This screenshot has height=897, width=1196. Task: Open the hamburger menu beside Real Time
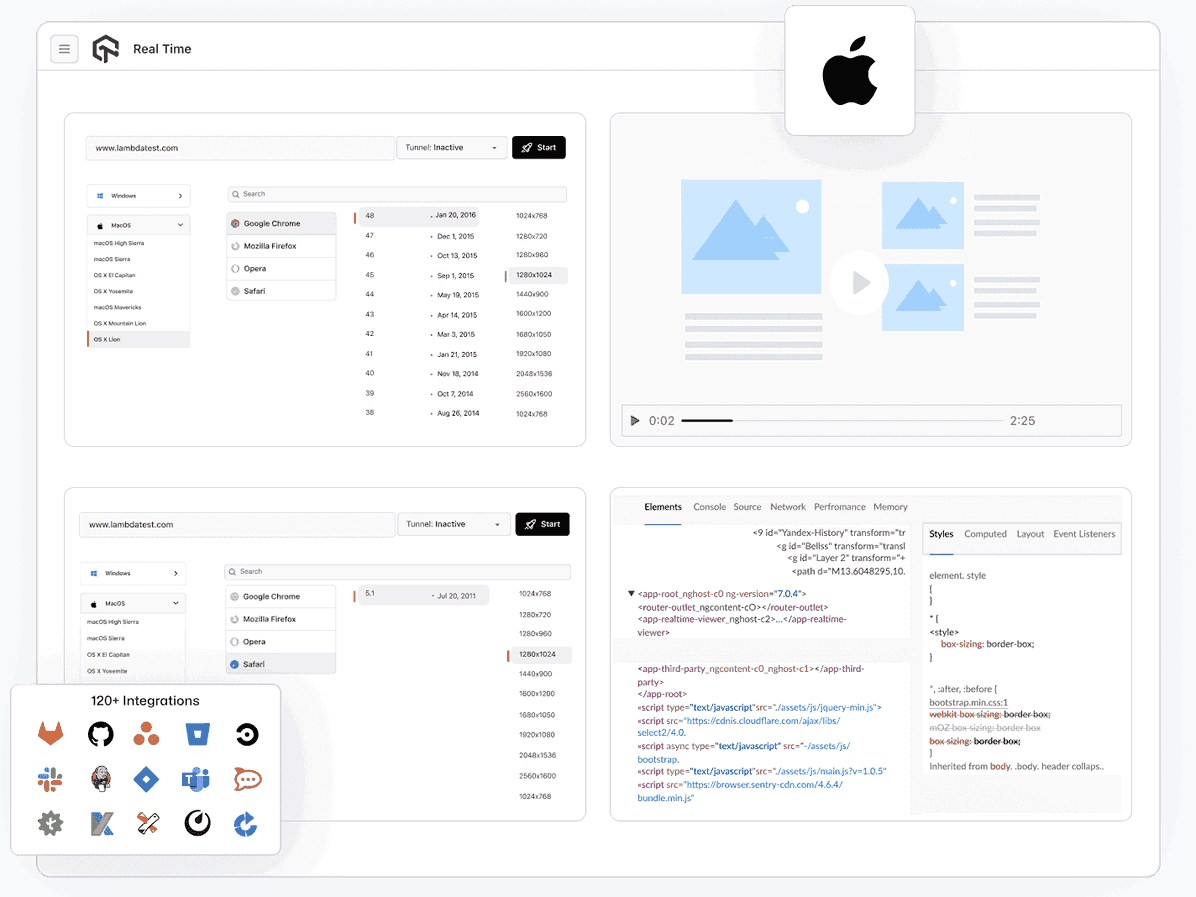tap(64, 48)
